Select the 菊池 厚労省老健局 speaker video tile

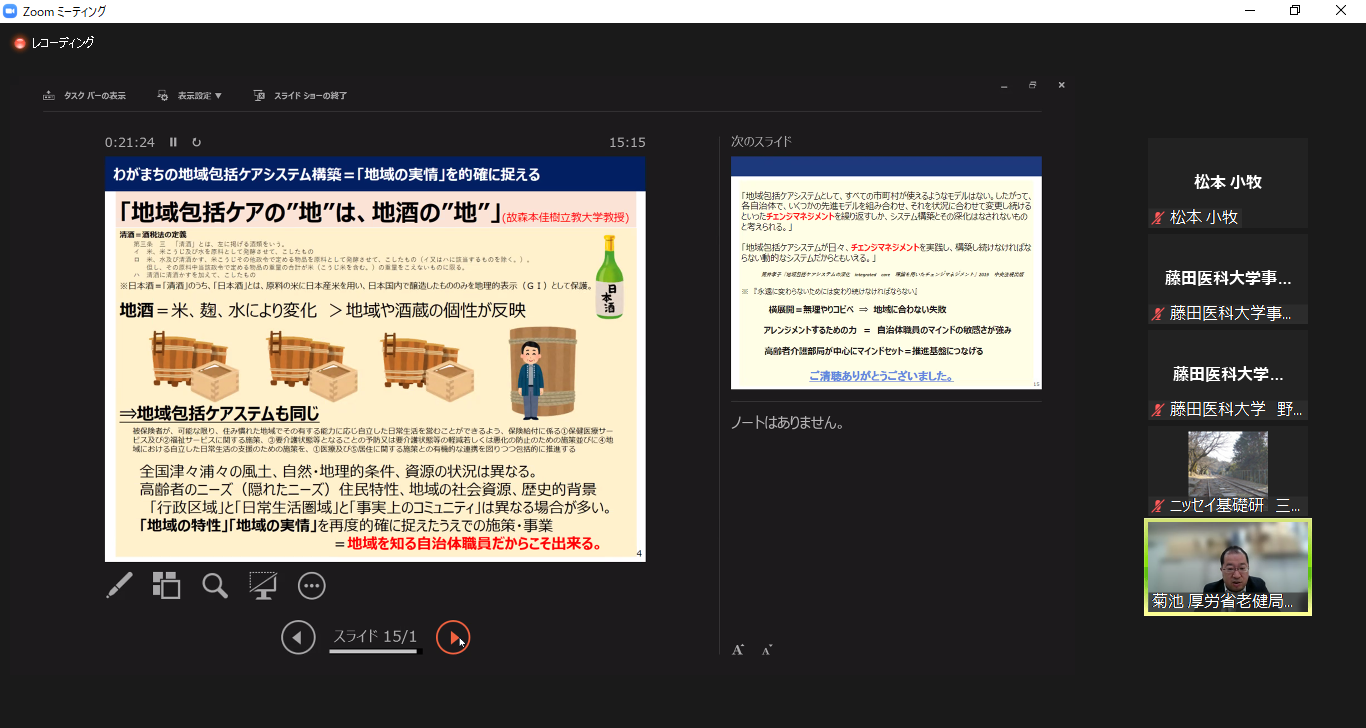(1227, 566)
